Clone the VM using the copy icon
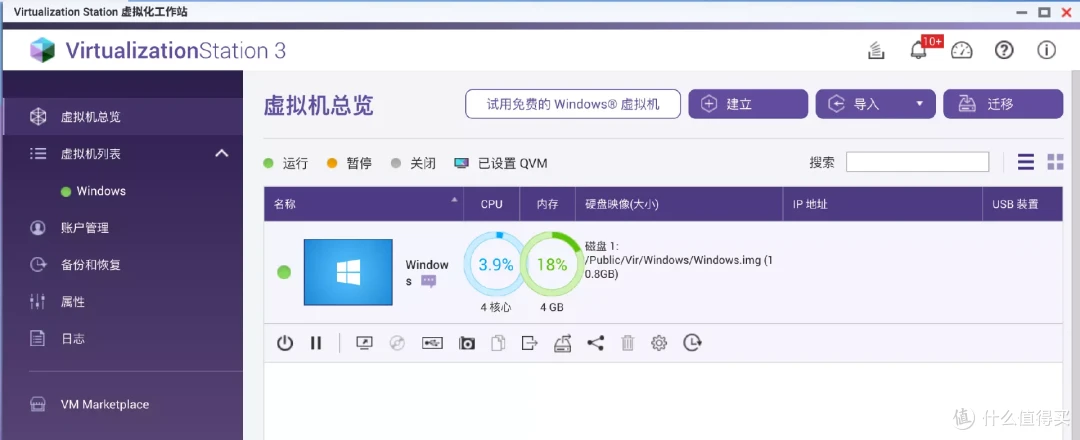1080x440 pixels. point(498,343)
